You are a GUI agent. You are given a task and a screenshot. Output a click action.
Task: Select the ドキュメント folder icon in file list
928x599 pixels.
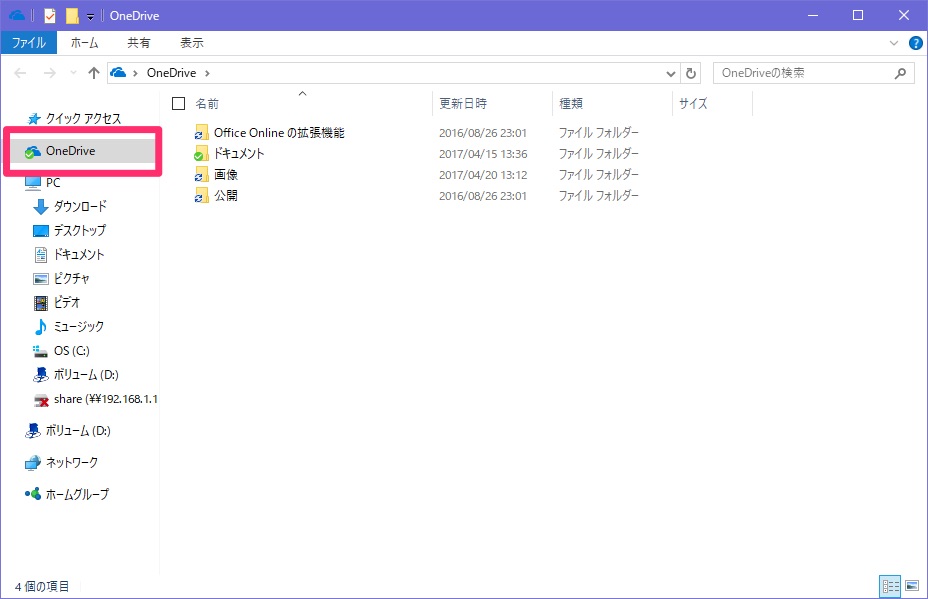click(202, 154)
